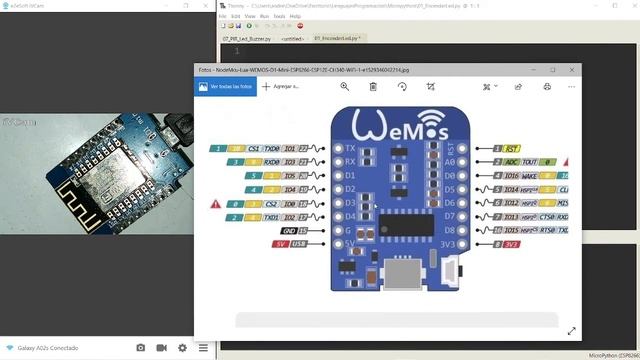This screenshot has width=640, height=360.
Task: Maximize the iVCam window
Action: point(186,6)
